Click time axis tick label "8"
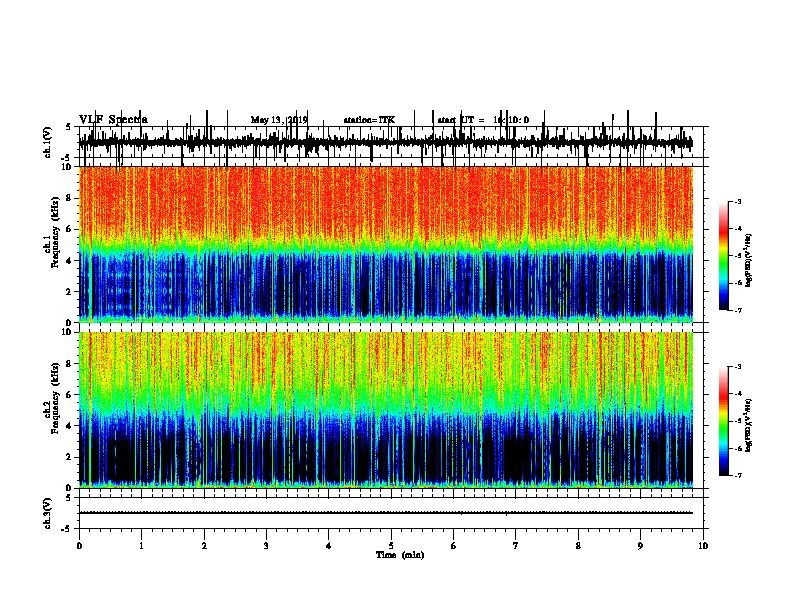Viewport: 792px width, 612px height. tap(578, 546)
